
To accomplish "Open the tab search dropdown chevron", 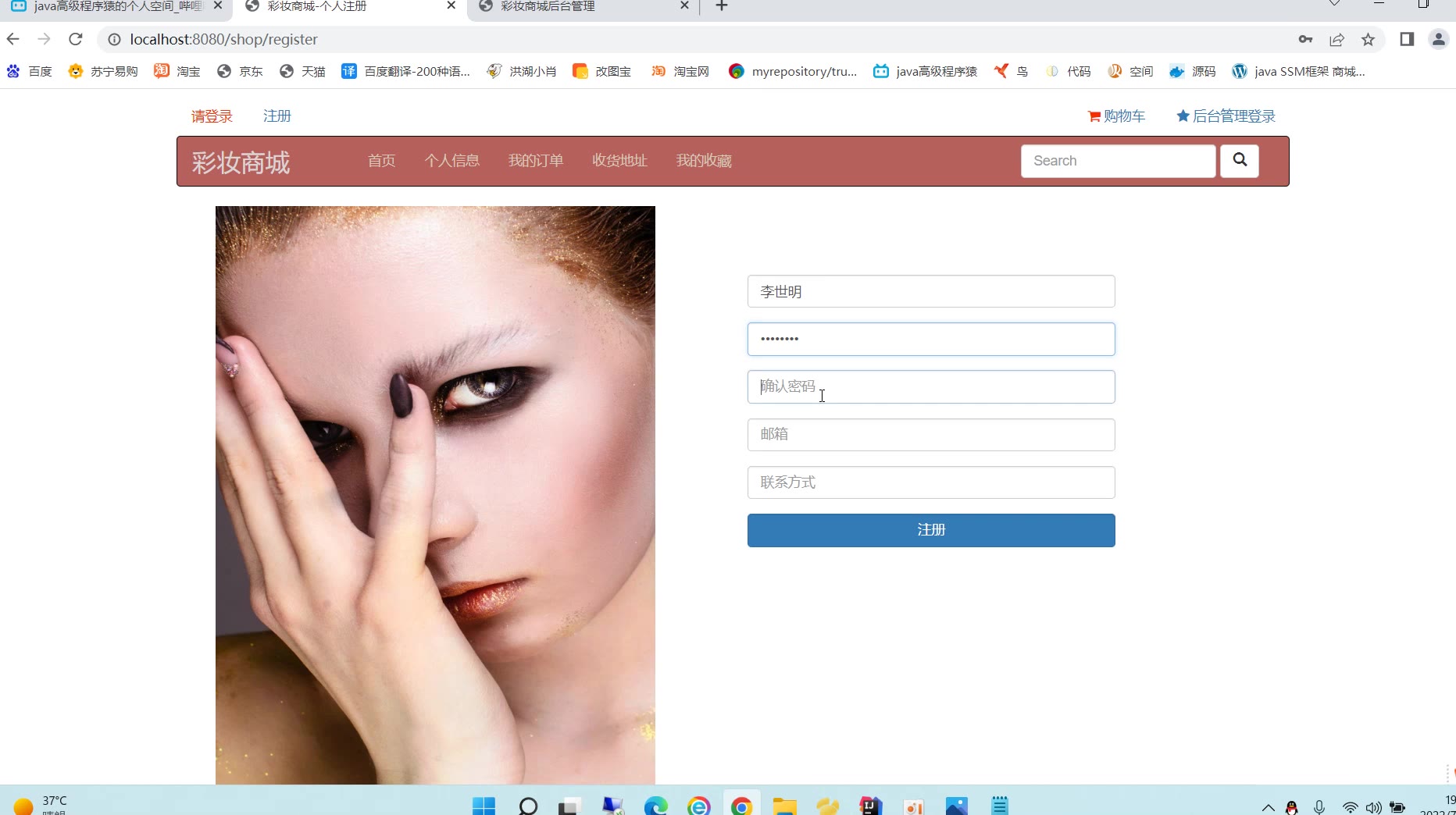I will (1335, 4).
